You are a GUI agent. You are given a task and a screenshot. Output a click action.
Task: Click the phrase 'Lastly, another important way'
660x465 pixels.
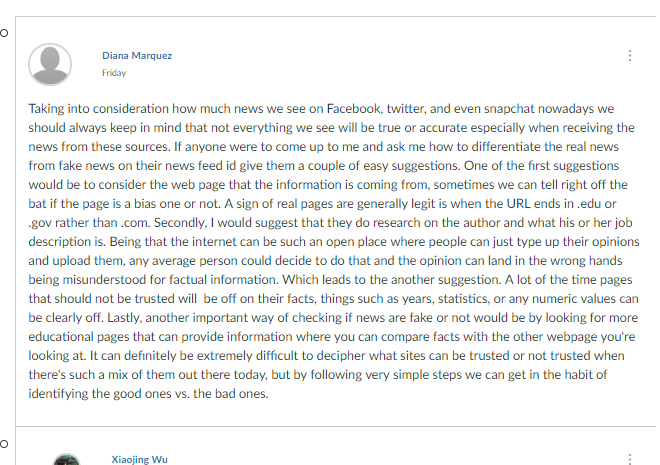[190, 318]
